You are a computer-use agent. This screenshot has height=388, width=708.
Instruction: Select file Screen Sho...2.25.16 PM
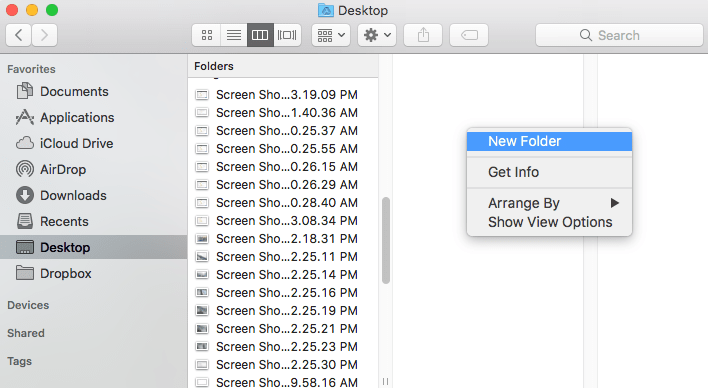click(283, 293)
